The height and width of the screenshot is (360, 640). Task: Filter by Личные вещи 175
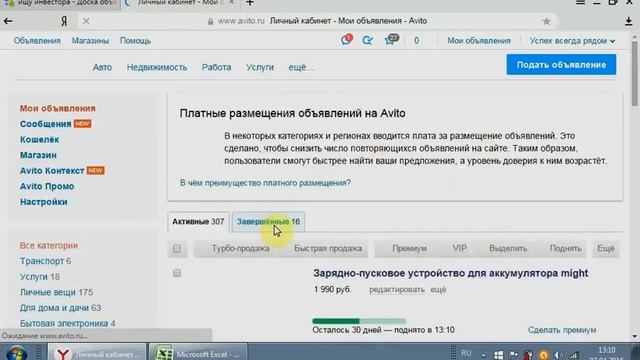pyautogui.click(x=56, y=292)
